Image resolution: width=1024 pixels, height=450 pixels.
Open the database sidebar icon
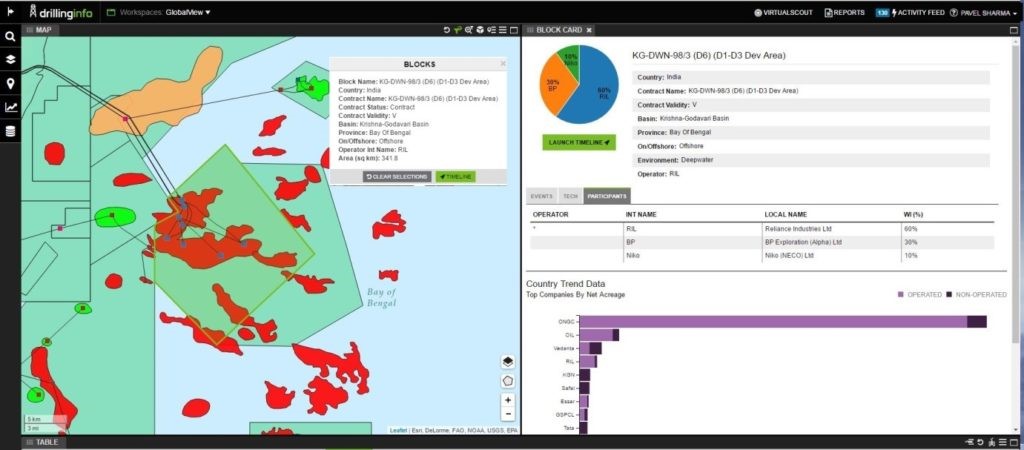click(x=10, y=131)
